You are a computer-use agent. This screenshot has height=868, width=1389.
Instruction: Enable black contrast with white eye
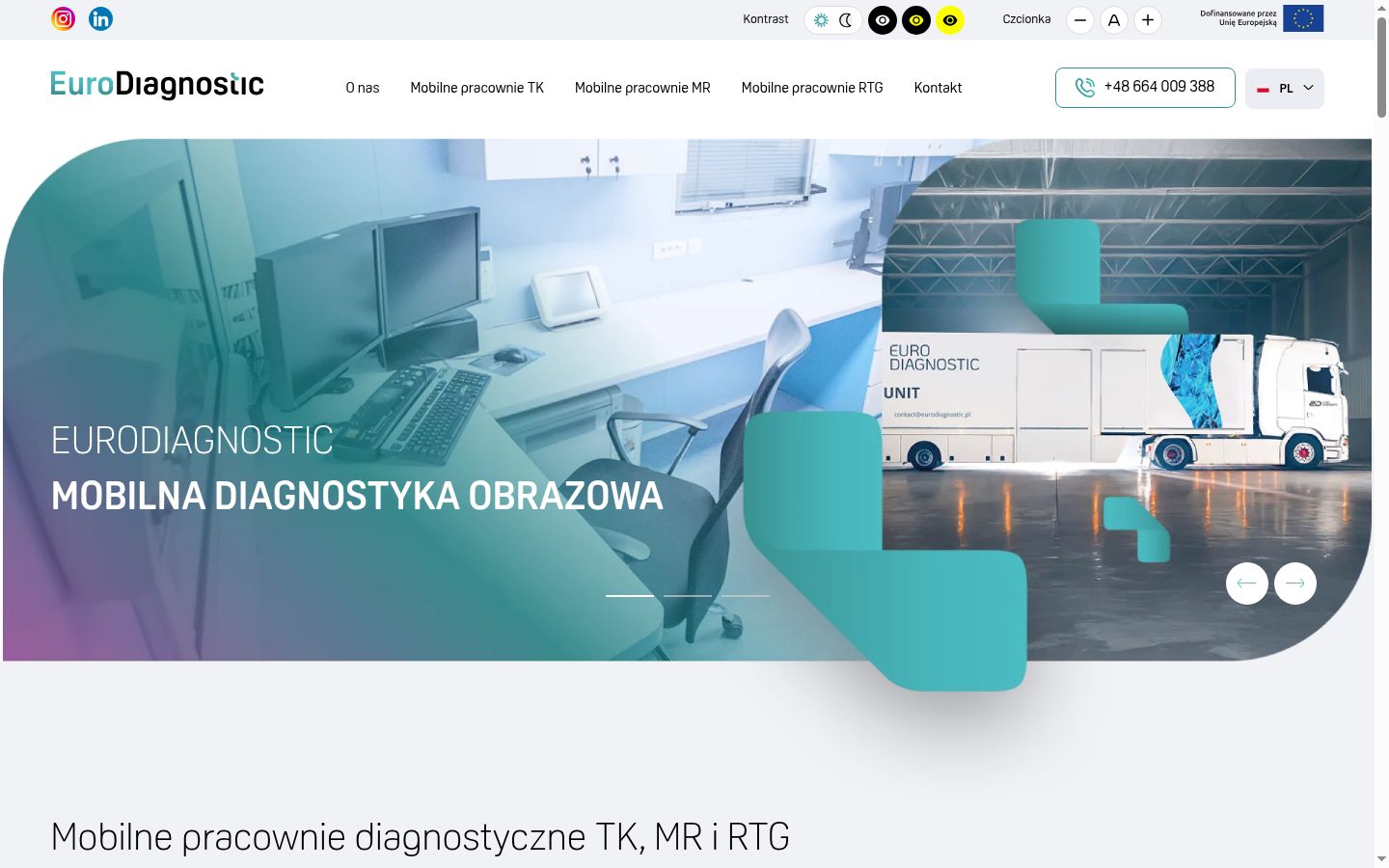[883, 20]
